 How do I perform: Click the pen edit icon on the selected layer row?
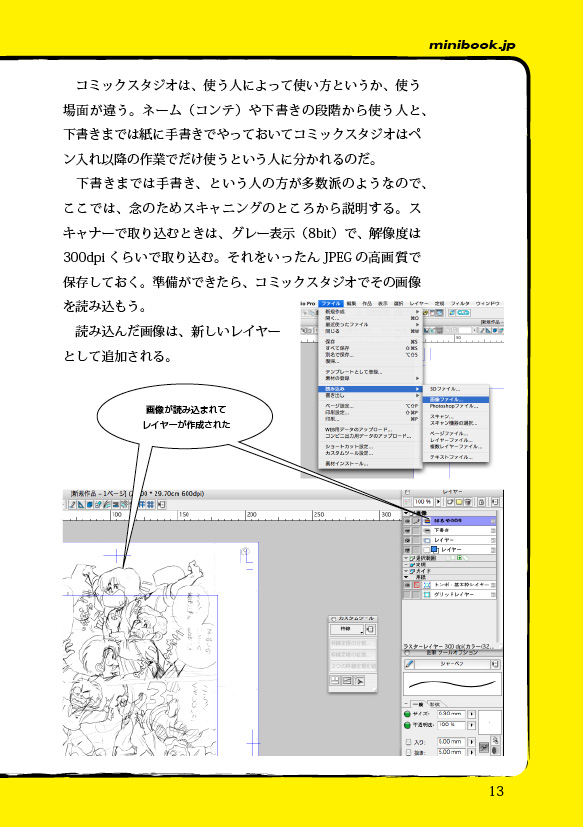[417, 521]
